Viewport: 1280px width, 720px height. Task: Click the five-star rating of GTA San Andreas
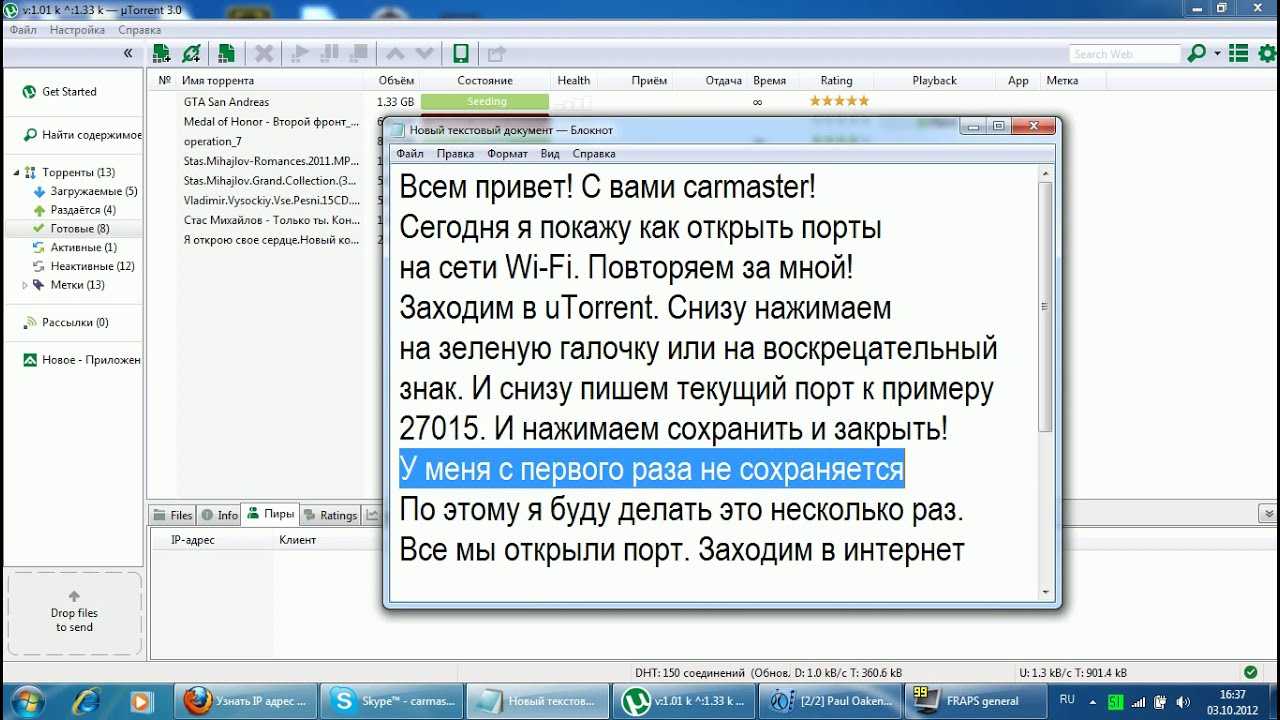pos(839,101)
